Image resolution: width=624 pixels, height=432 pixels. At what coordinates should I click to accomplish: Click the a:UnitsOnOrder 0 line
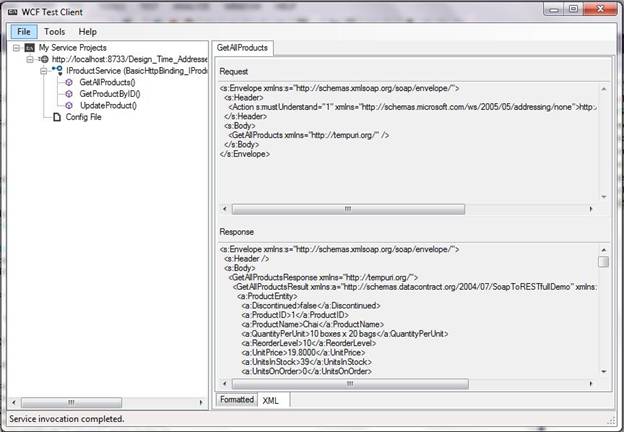(306, 372)
